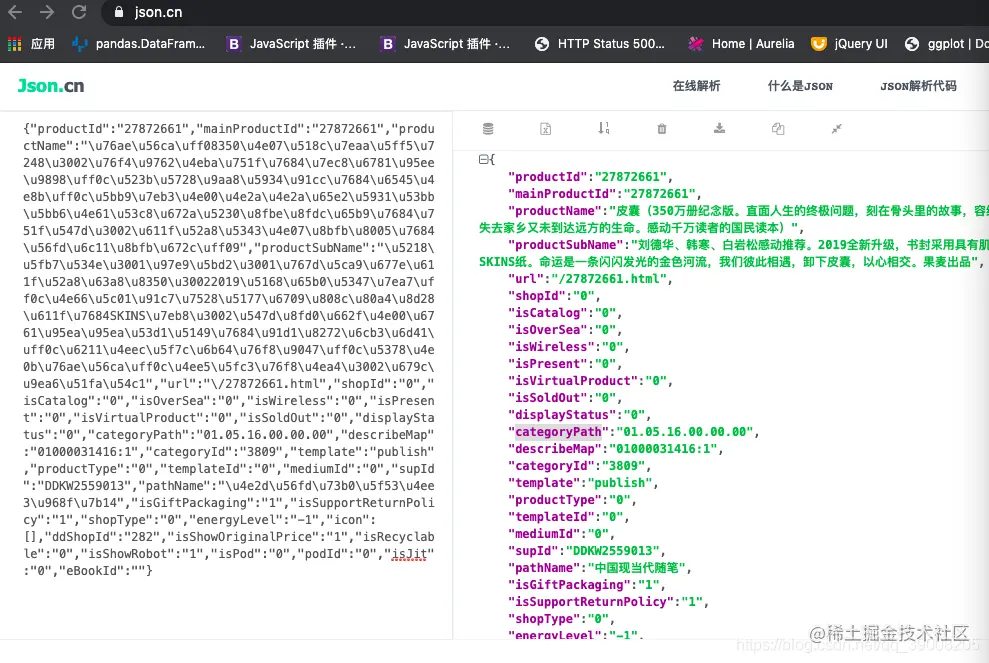Reload the json.cn page
This screenshot has height=663, width=989.
pos(79,12)
